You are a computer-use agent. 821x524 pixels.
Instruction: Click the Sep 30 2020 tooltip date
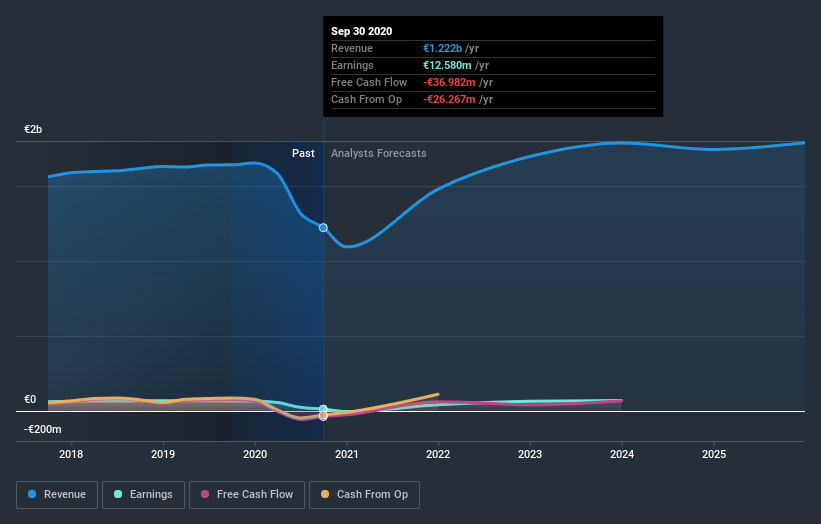click(x=361, y=31)
